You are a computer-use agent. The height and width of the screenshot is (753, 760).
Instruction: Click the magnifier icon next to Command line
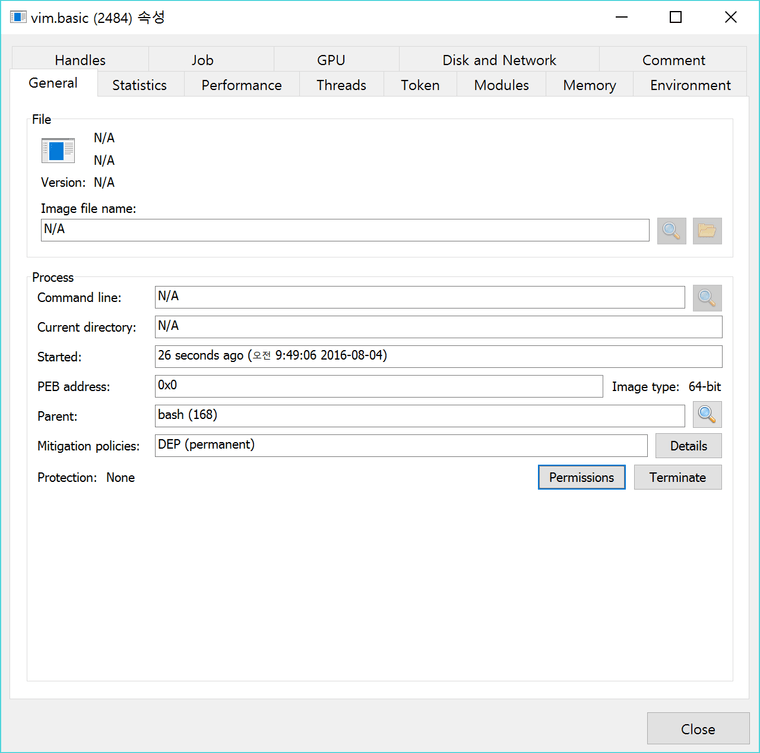click(x=707, y=298)
